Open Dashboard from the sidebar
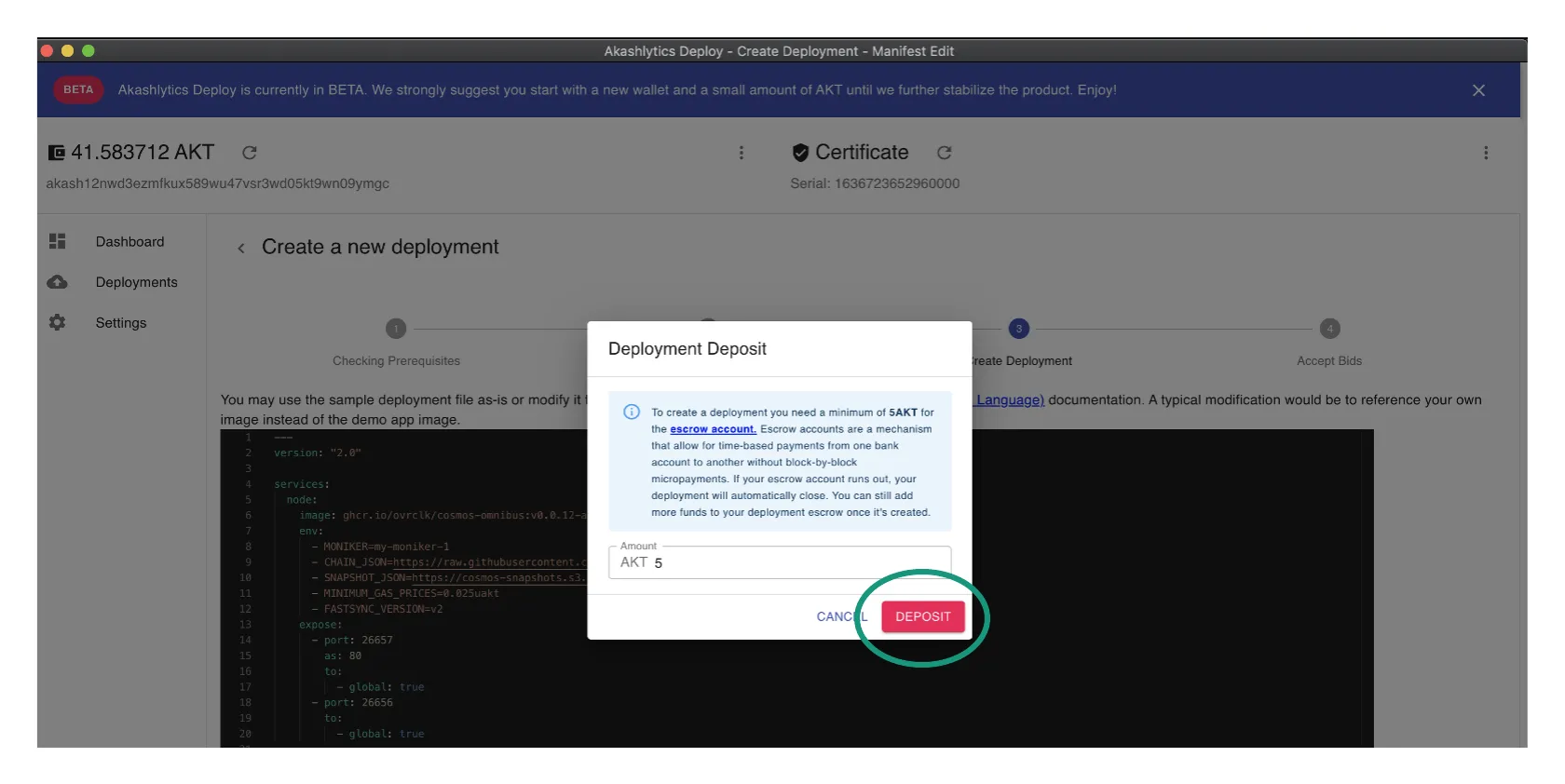Image resolution: width=1565 pixels, height=784 pixels. pos(129,241)
